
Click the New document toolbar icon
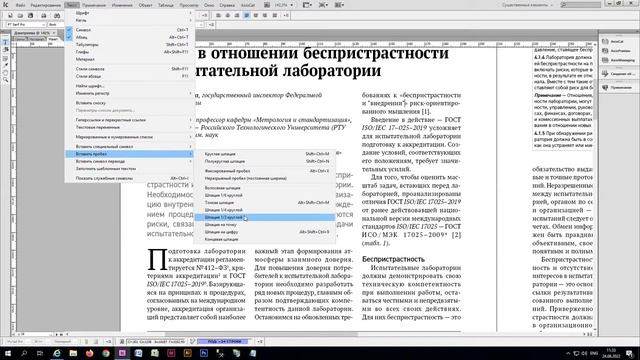click(x=10, y=16)
